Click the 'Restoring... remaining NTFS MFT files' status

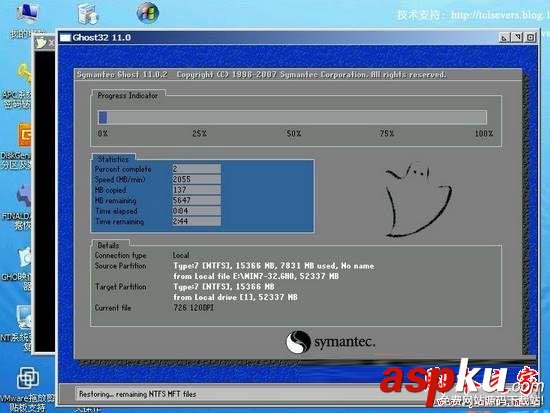point(138,394)
